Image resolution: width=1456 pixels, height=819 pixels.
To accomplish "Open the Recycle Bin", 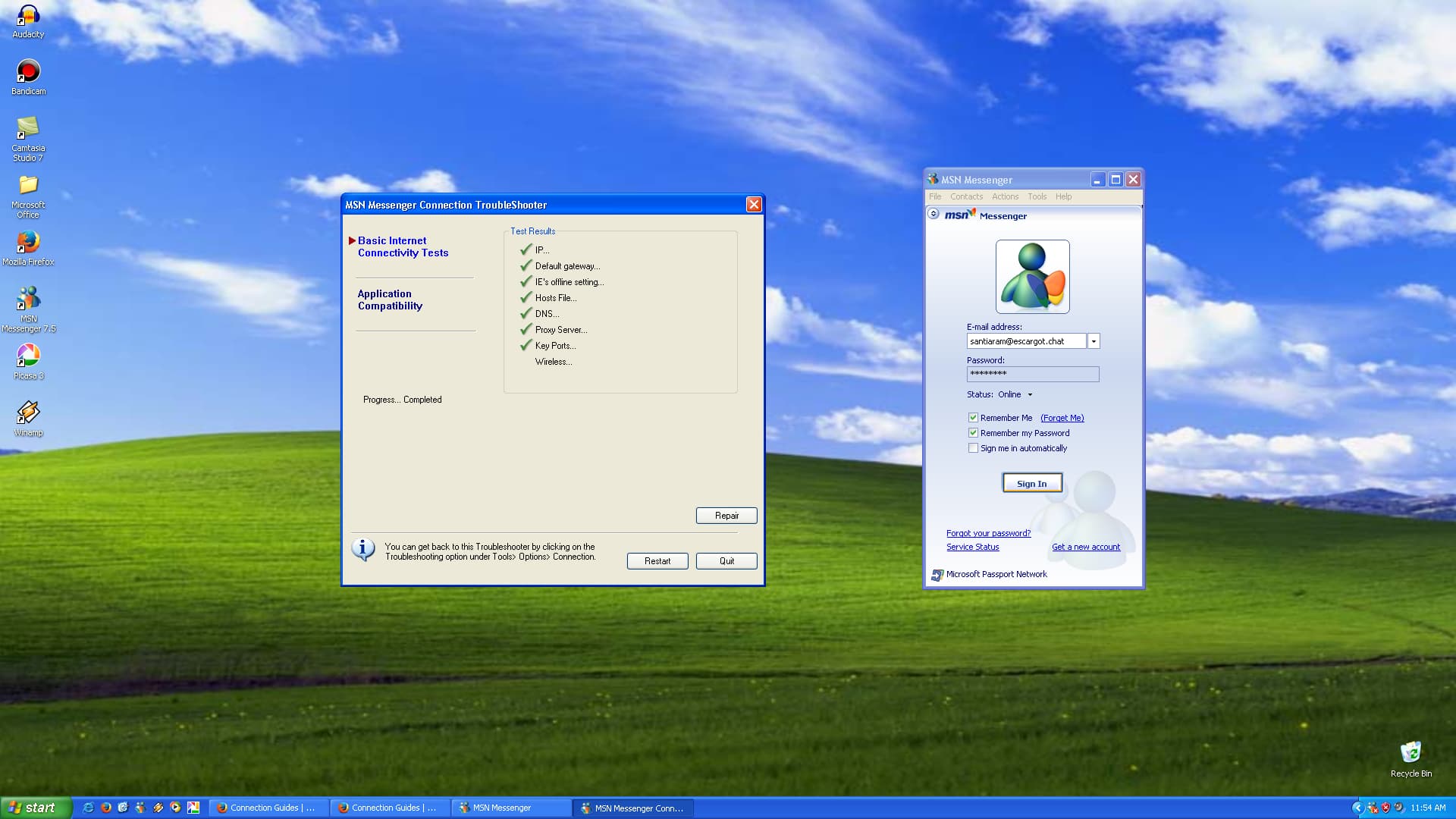I will [1410, 752].
